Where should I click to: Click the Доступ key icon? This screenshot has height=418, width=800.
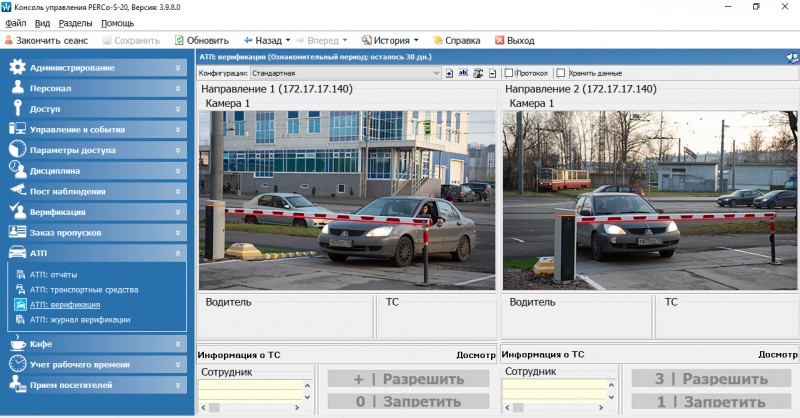(17, 109)
